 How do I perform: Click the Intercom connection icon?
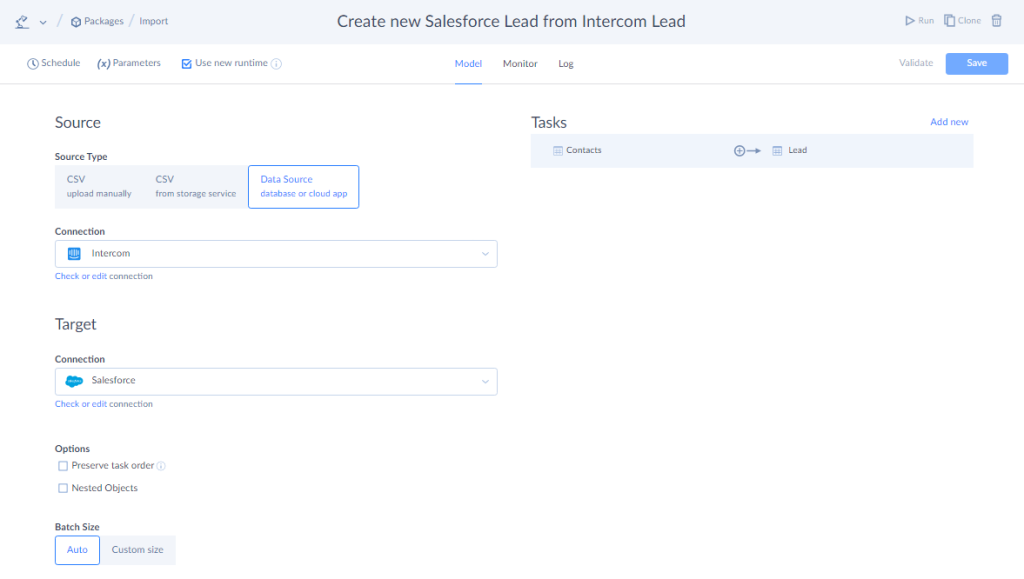click(x=74, y=254)
